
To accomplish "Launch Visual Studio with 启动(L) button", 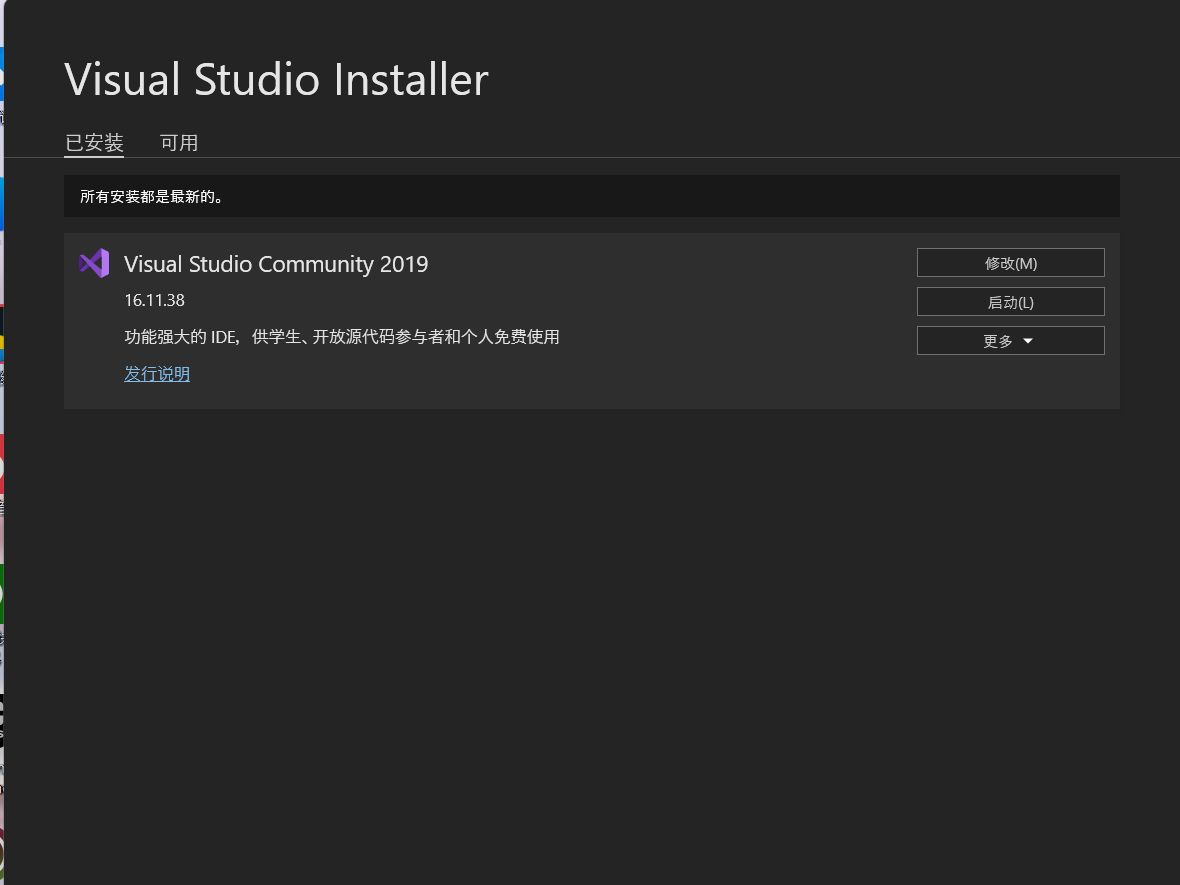I will pyautogui.click(x=1011, y=302).
